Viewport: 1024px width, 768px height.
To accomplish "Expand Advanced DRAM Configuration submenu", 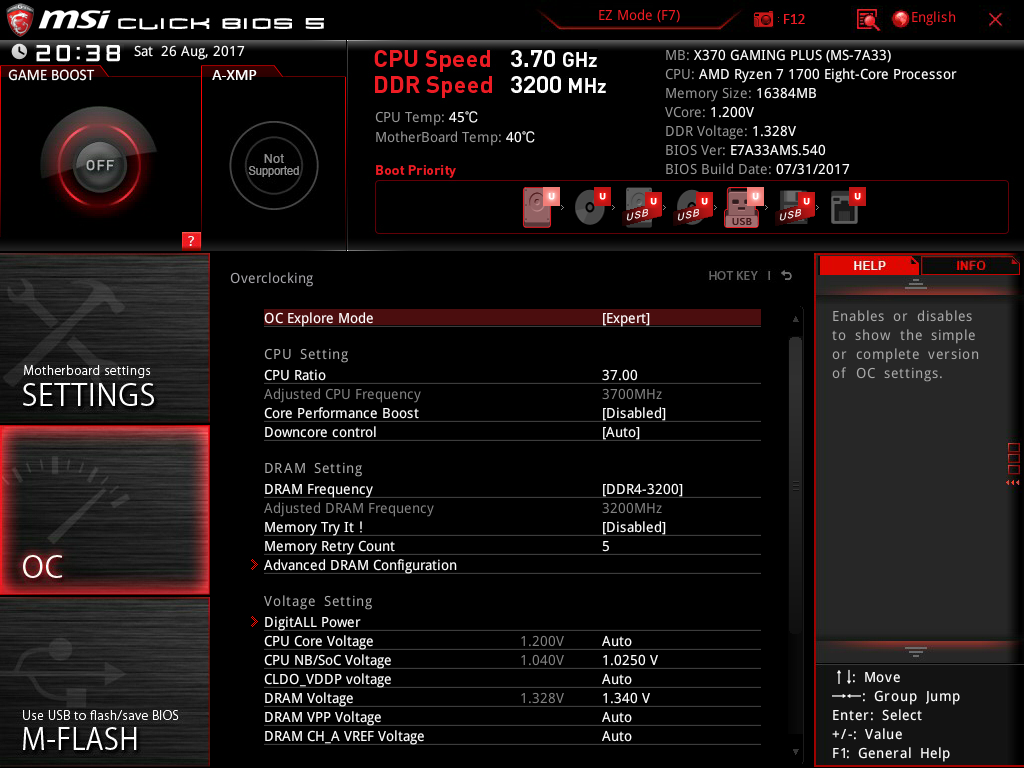I will coord(512,565).
